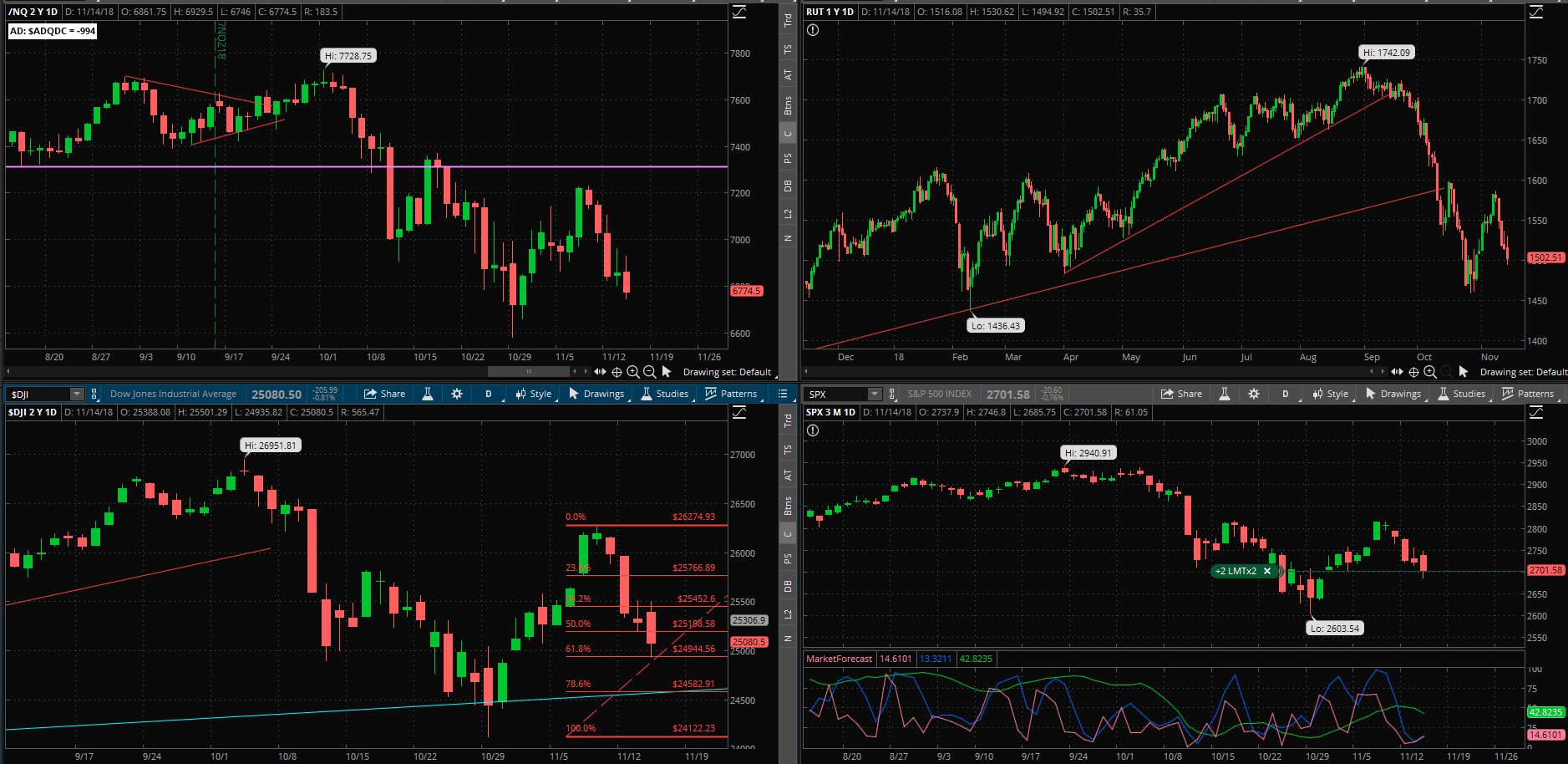Open the DB tab in lower sidebar
The image size is (1568, 764).
787,586
